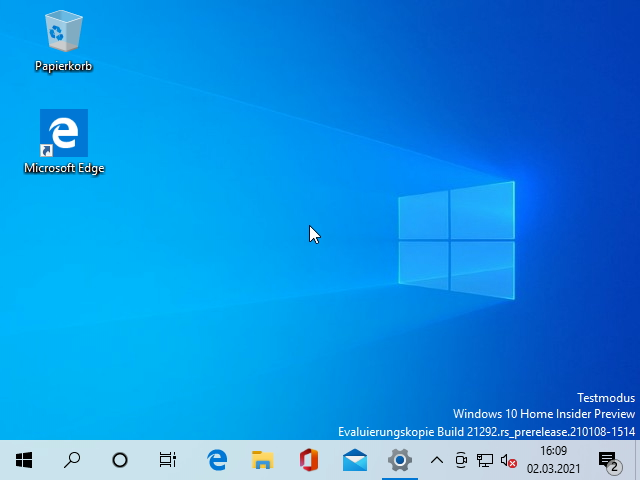640x480 pixels.
Task: Open the Office app in taskbar
Action: 309,460
